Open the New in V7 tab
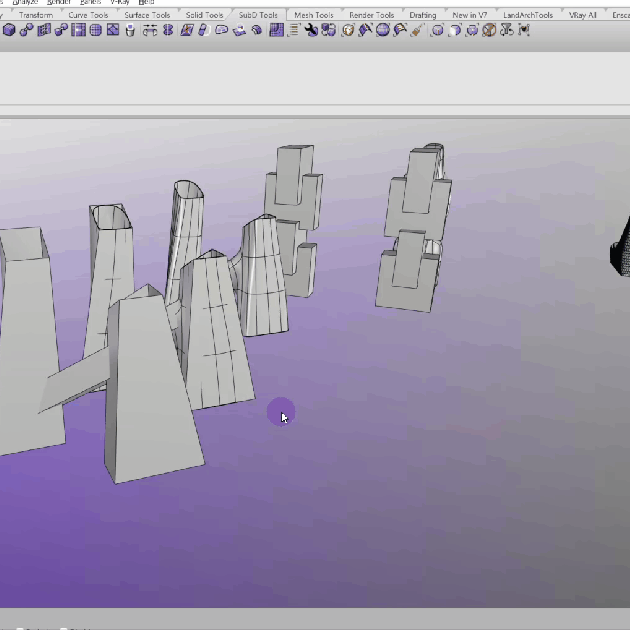 click(x=469, y=15)
